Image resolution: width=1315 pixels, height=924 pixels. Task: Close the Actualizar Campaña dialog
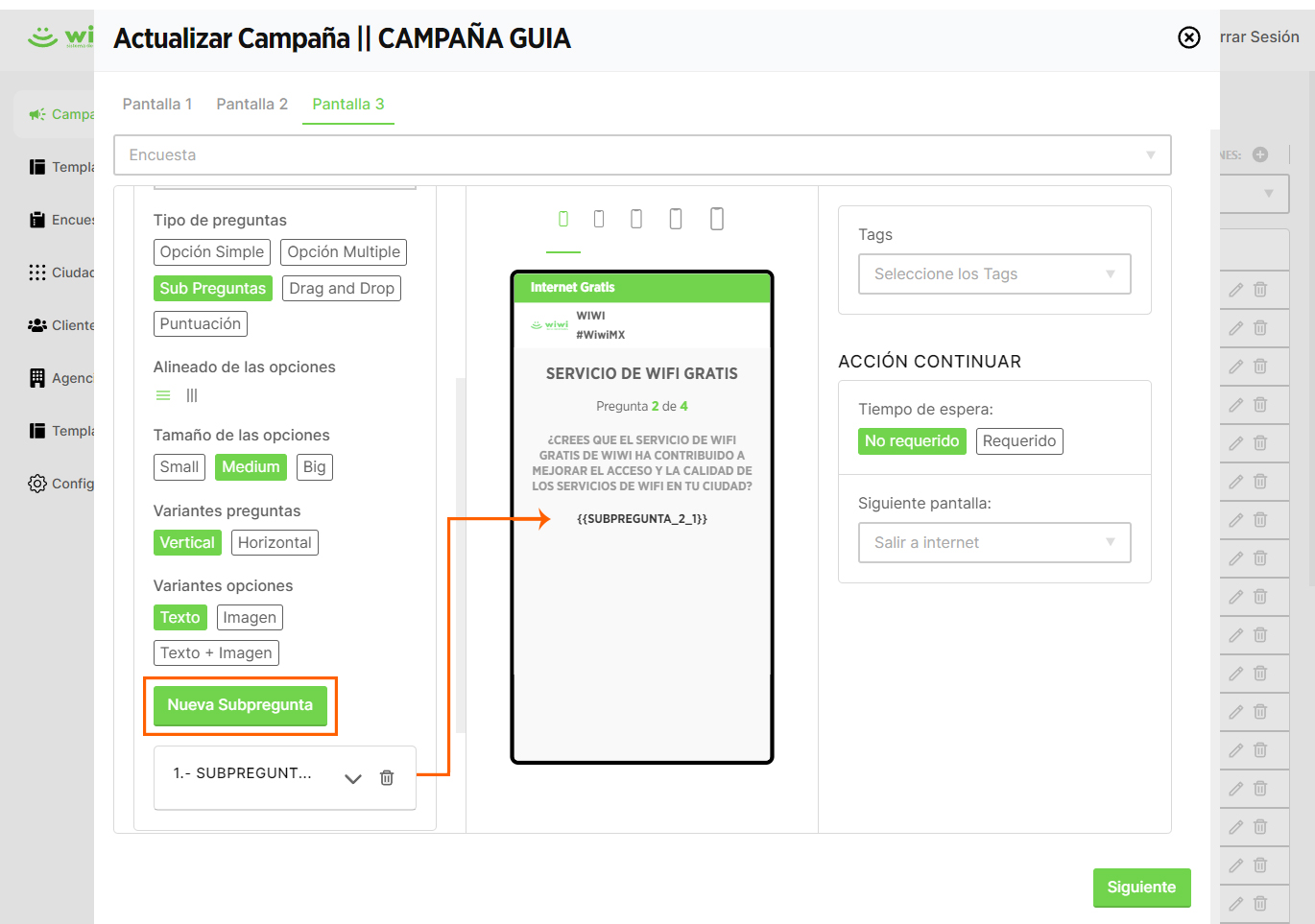click(1189, 37)
